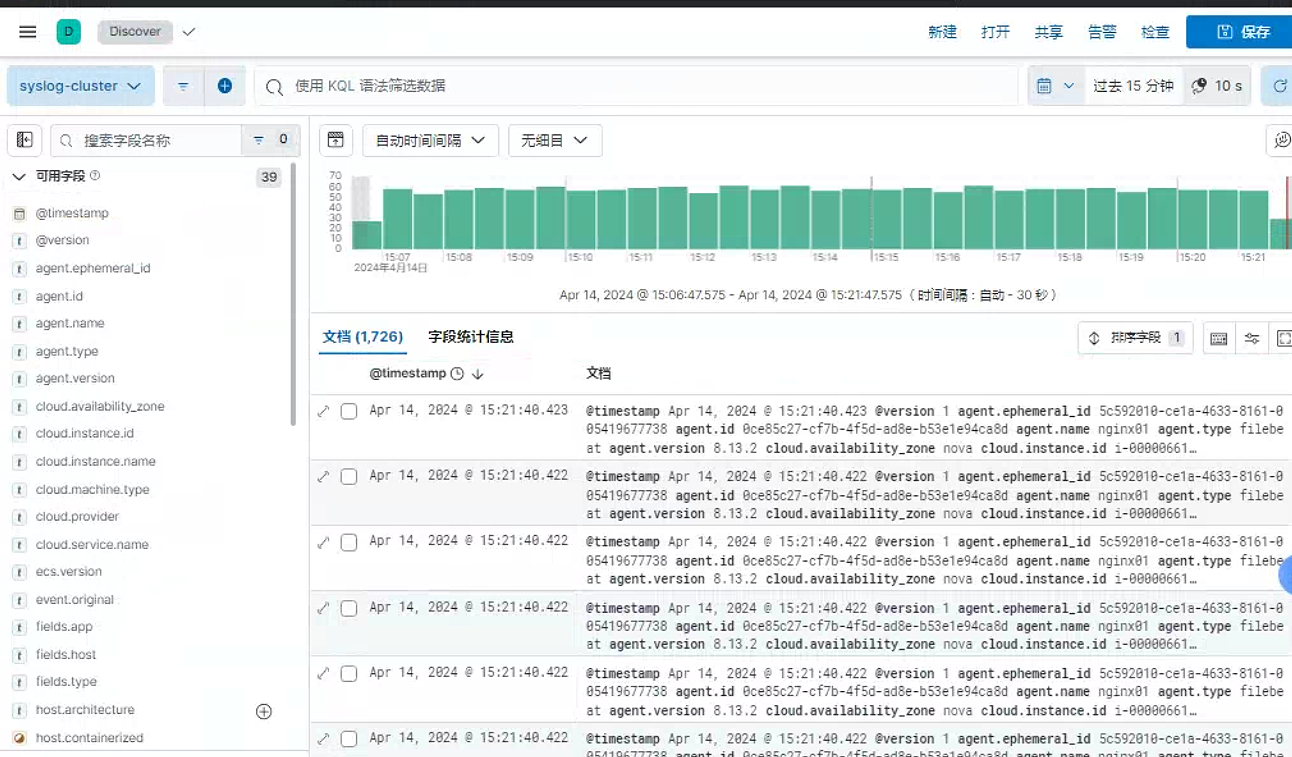Click the info icon next to 可用字段

pos(95,176)
